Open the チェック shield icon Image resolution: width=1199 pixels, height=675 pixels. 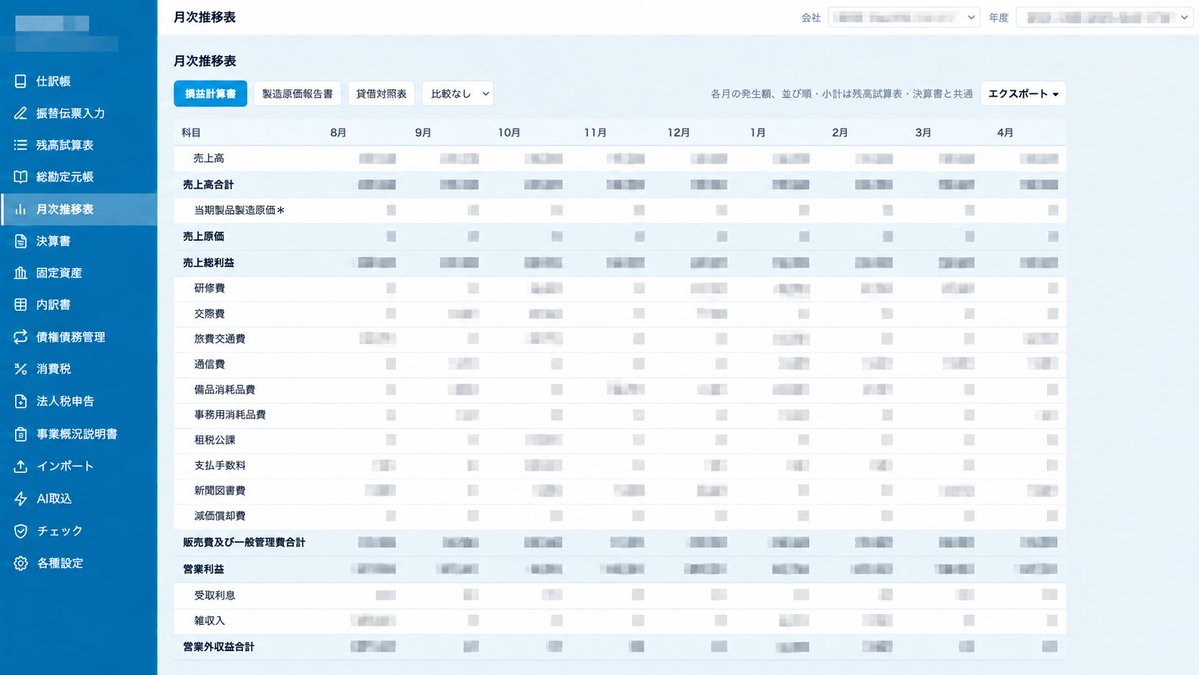pos(21,531)
